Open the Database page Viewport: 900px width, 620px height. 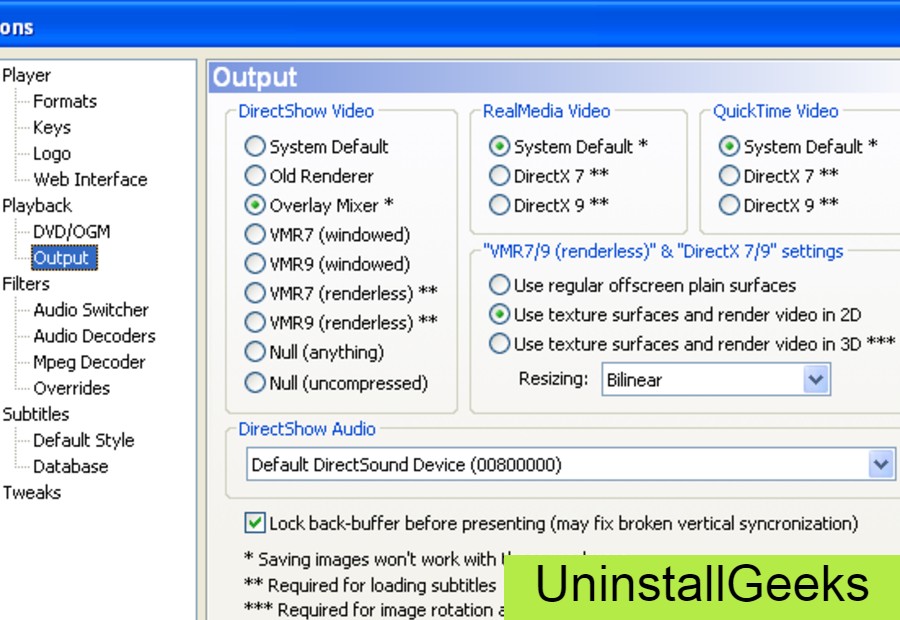coord(70,467)
